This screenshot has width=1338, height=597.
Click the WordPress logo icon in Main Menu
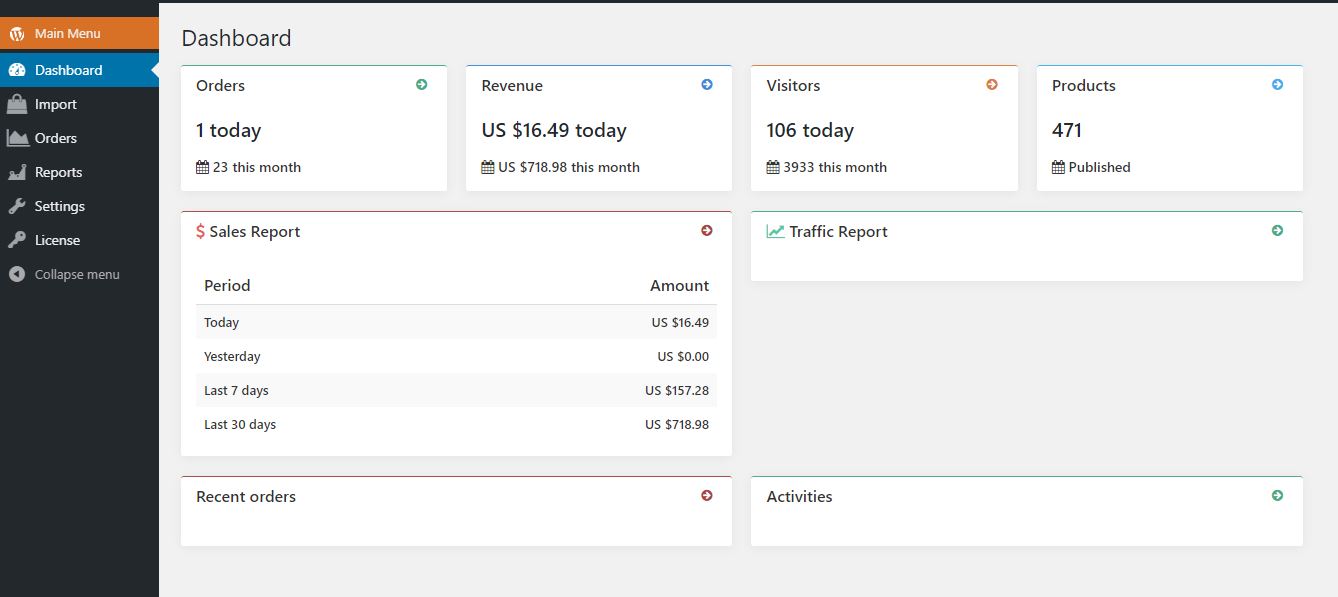17,34
